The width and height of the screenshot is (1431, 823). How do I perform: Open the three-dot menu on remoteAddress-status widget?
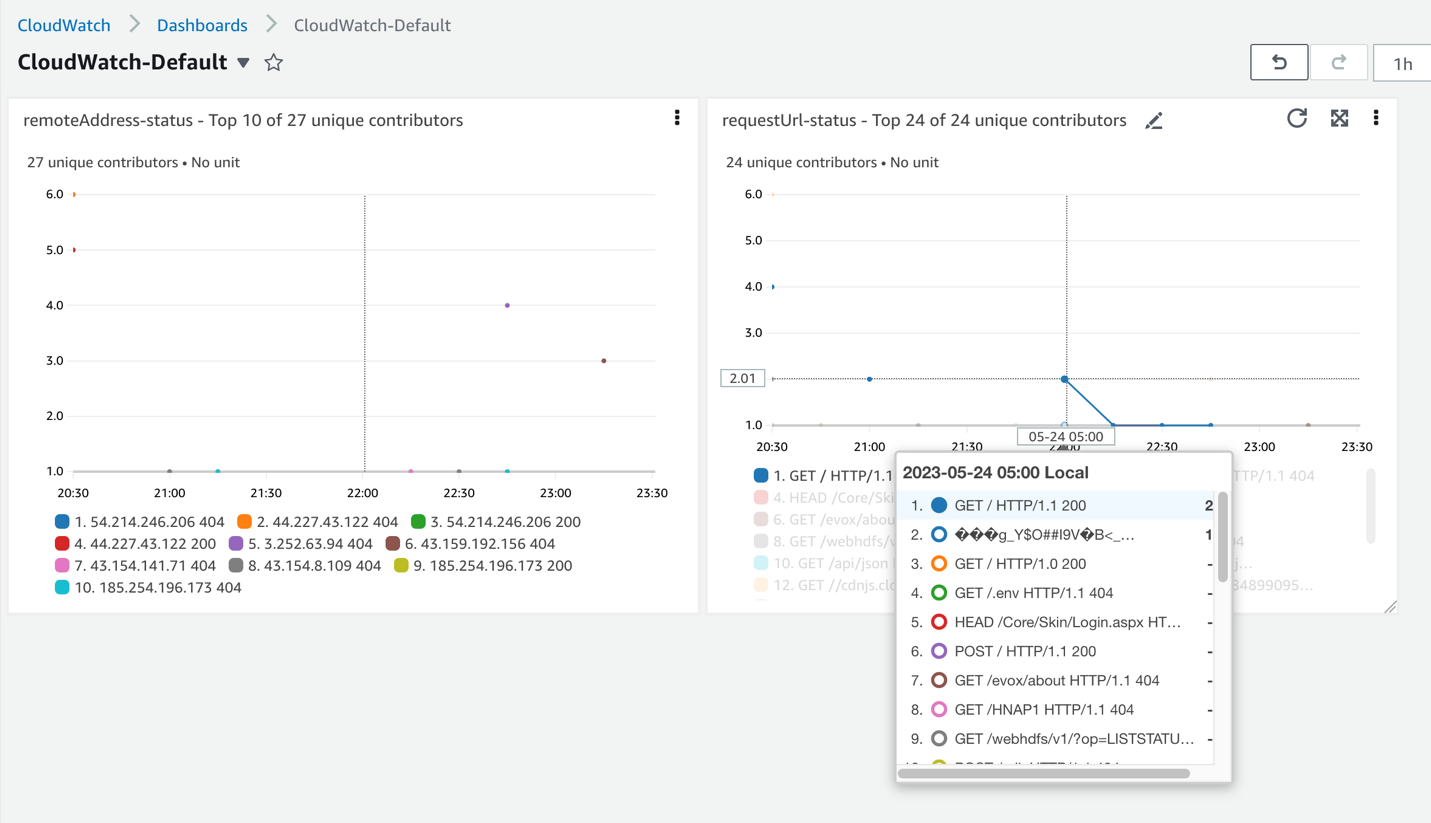[677, 117]
